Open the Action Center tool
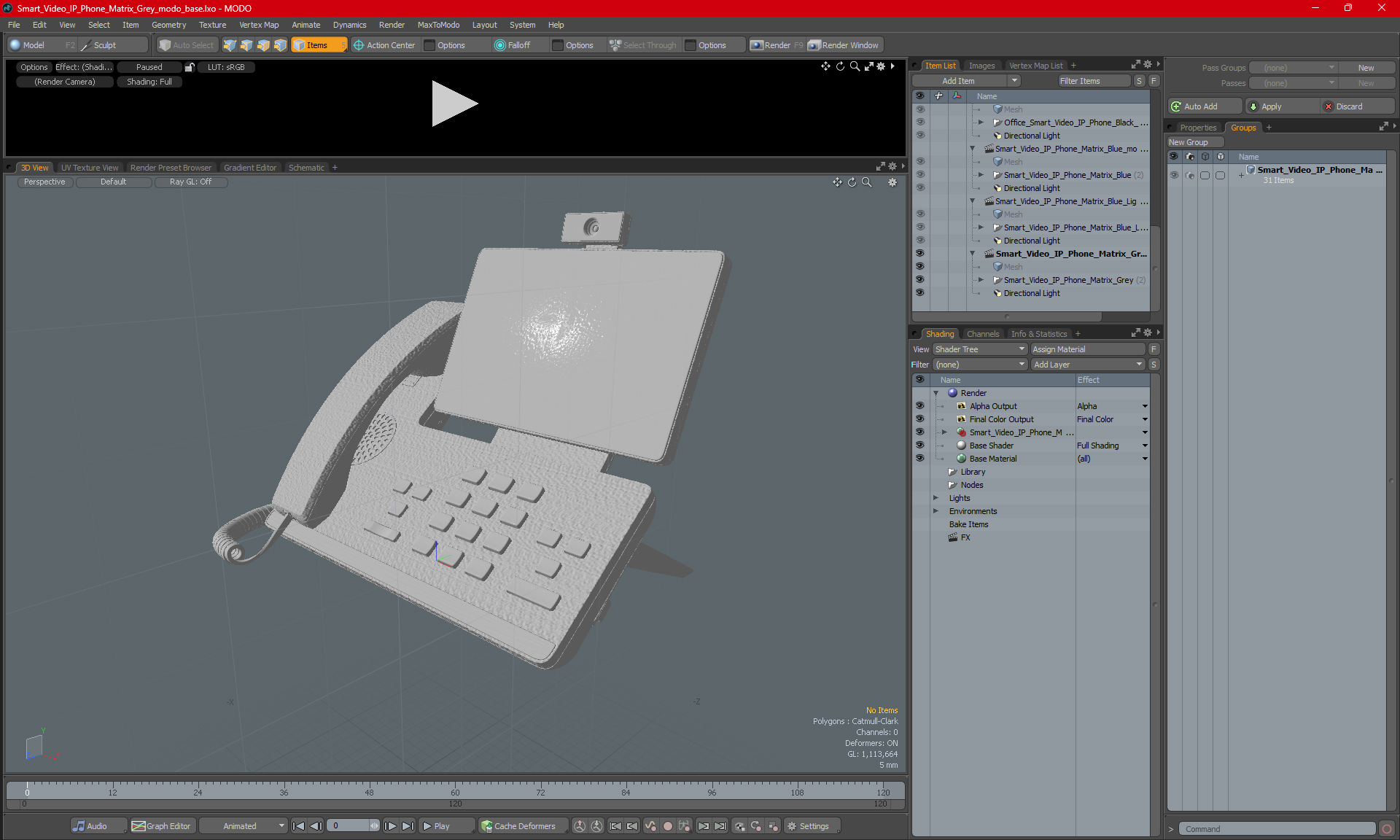The image size is (1400, 840). (384, 45)
